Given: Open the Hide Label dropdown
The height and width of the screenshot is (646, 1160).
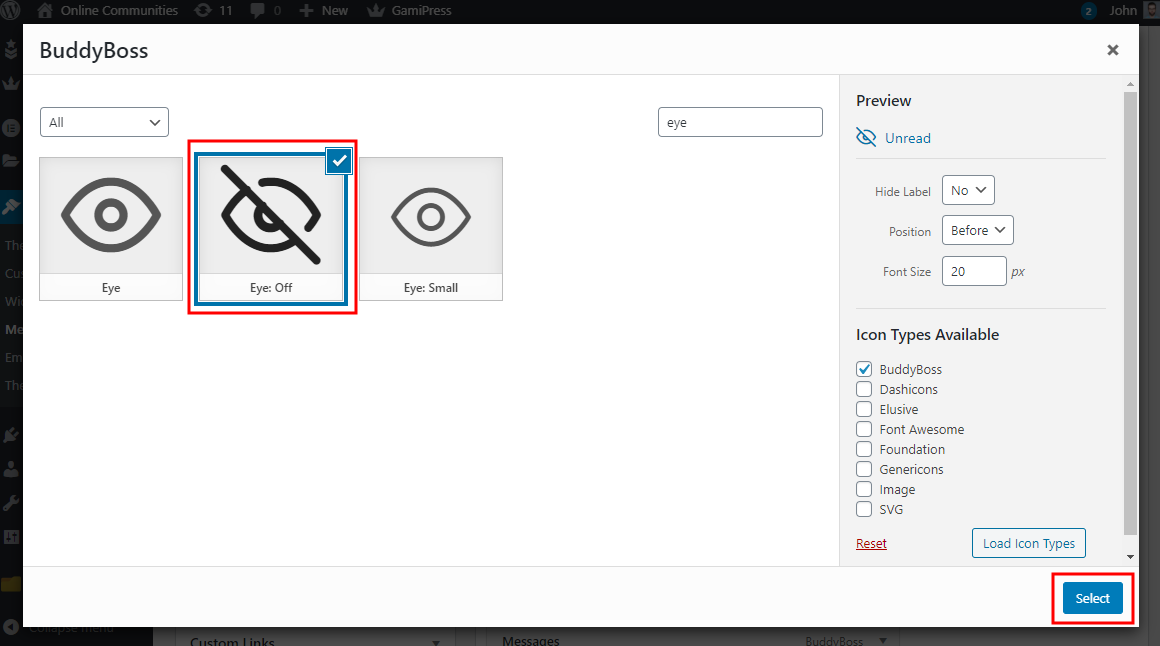Looking at the screenshot, I should point(968,190).
